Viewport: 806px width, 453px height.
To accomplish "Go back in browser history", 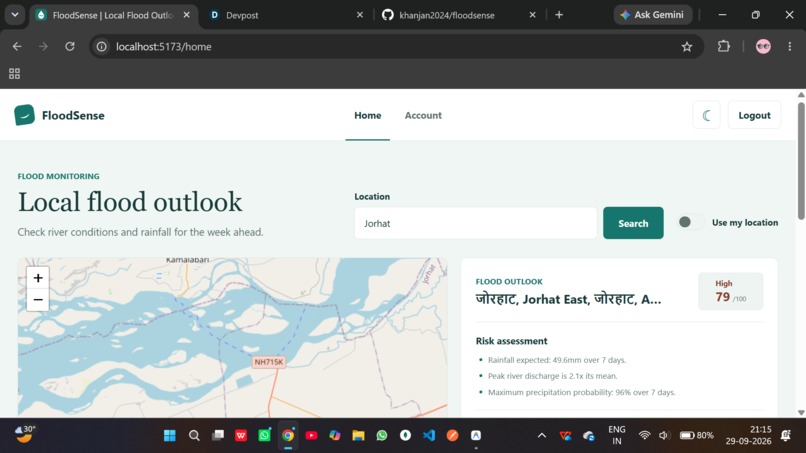I will (17, 47).
